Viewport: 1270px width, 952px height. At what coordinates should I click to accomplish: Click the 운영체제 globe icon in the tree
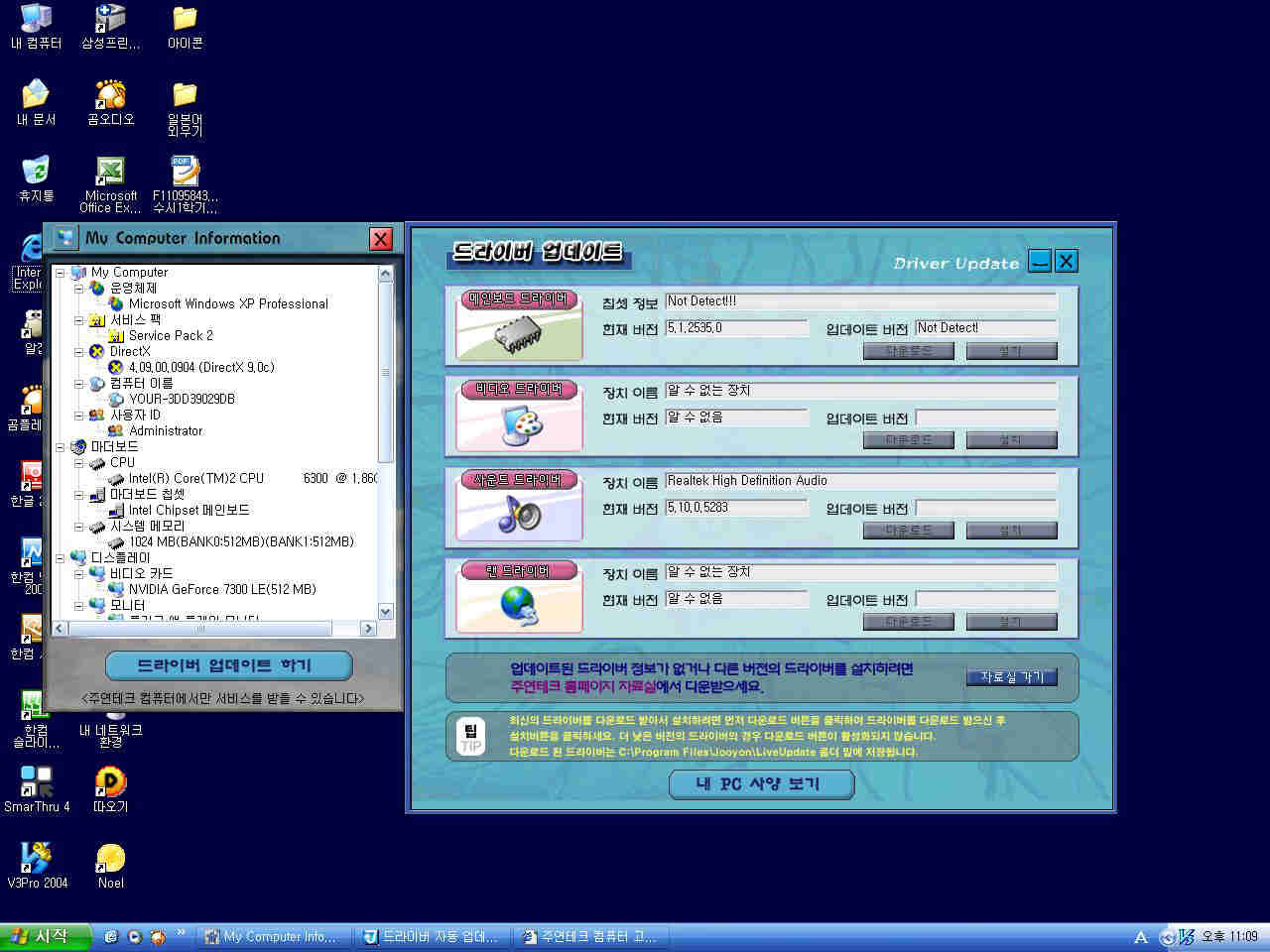point(96,288)
